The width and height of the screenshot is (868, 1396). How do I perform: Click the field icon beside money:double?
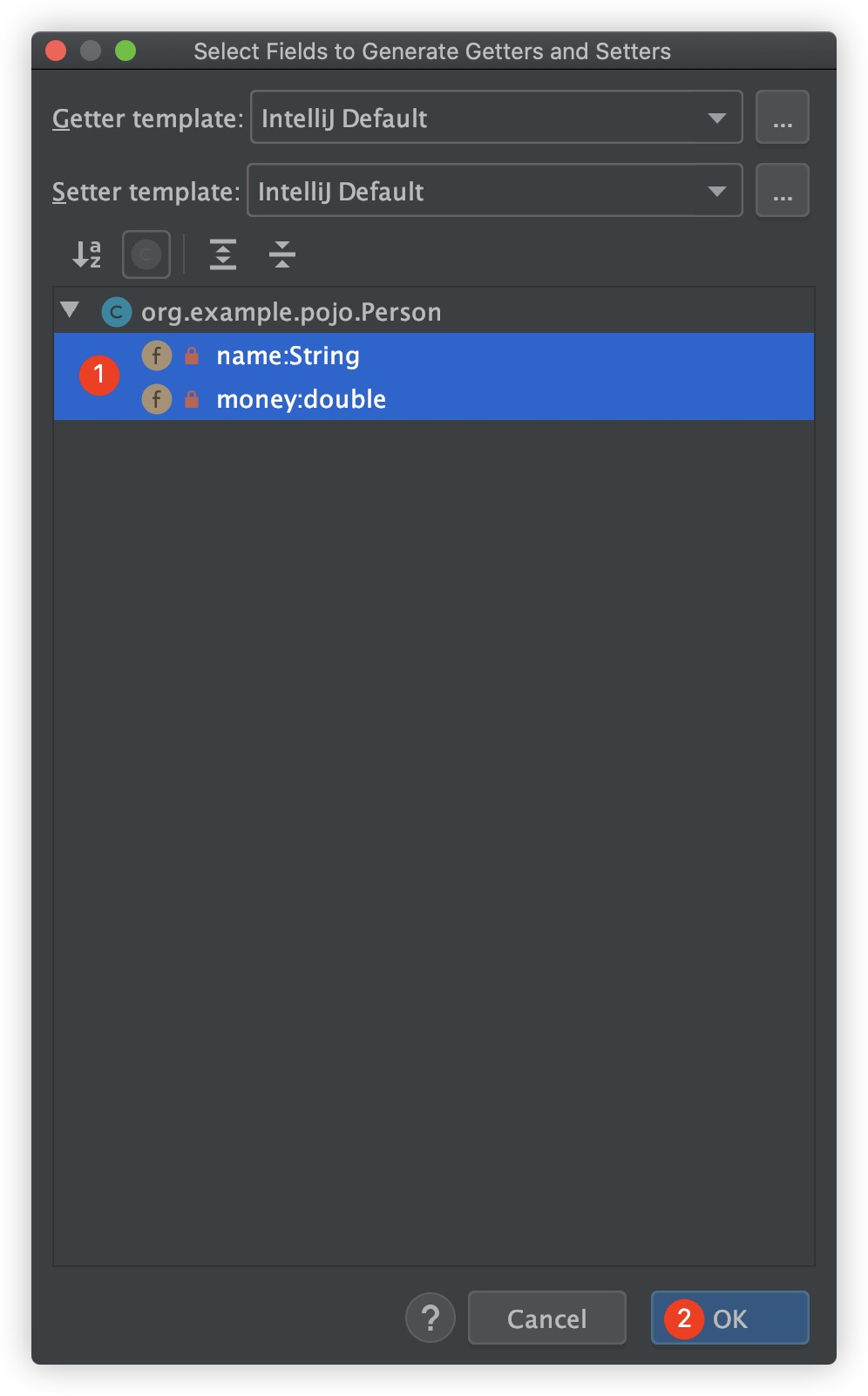point(157,399)
